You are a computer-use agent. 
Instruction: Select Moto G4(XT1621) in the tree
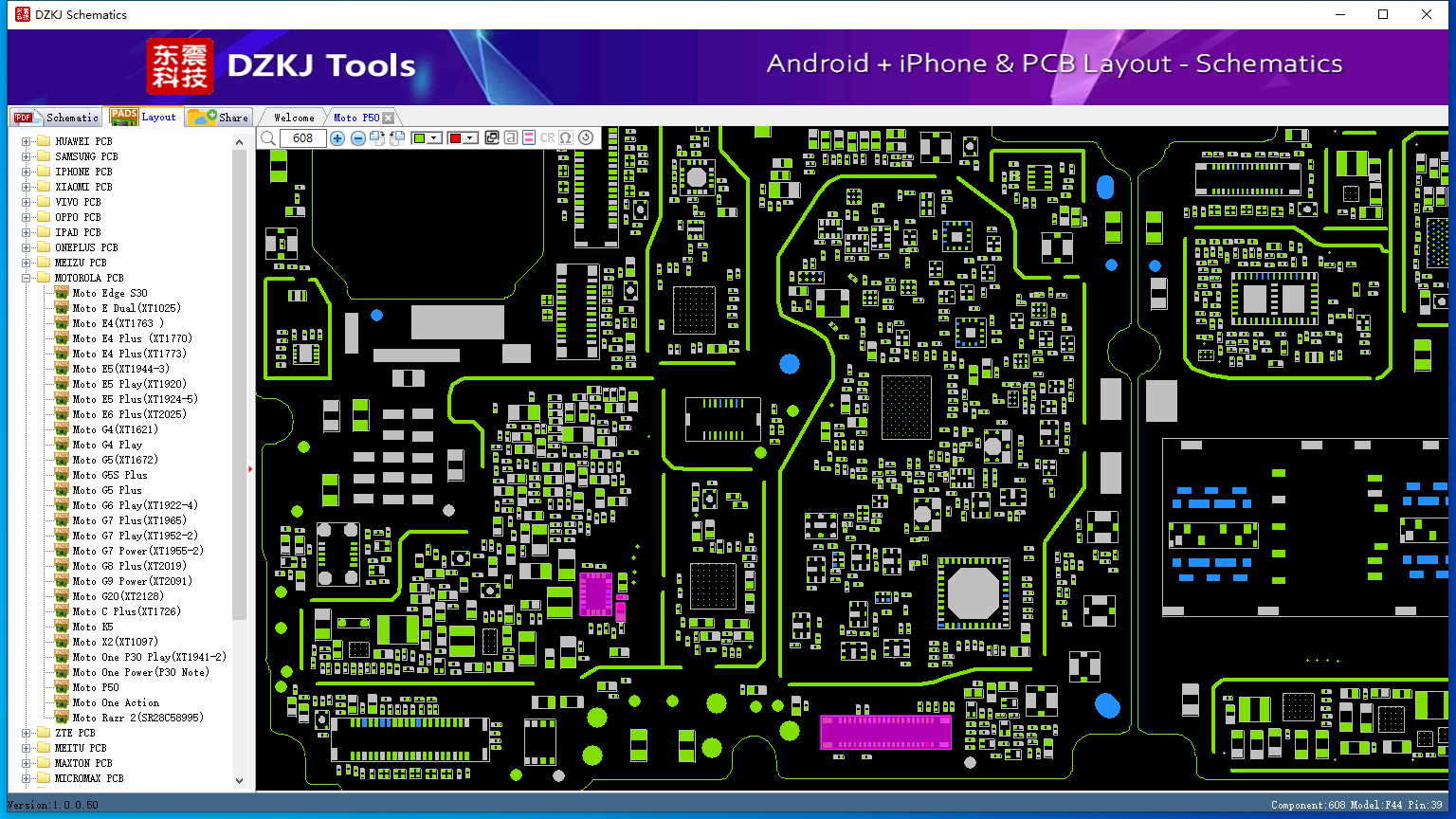[115, 429]
